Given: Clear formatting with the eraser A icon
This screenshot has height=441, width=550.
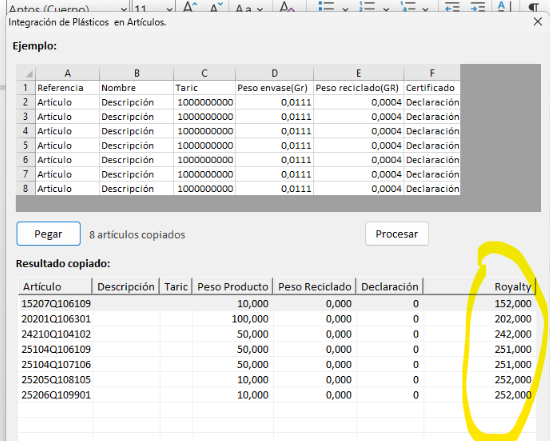Looking at the screenshot, I should (287, 6).
